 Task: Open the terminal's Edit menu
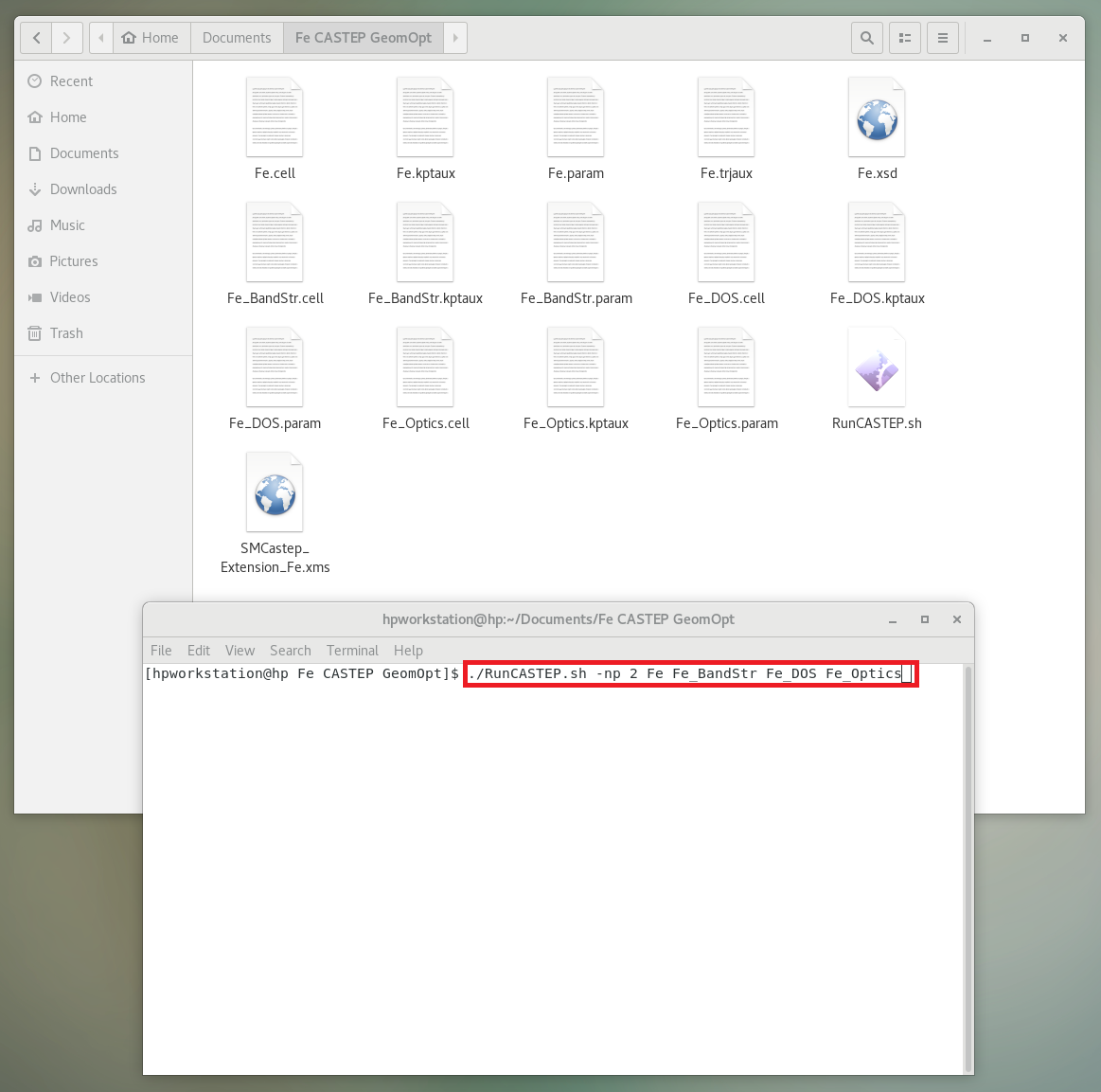point(199,651)
